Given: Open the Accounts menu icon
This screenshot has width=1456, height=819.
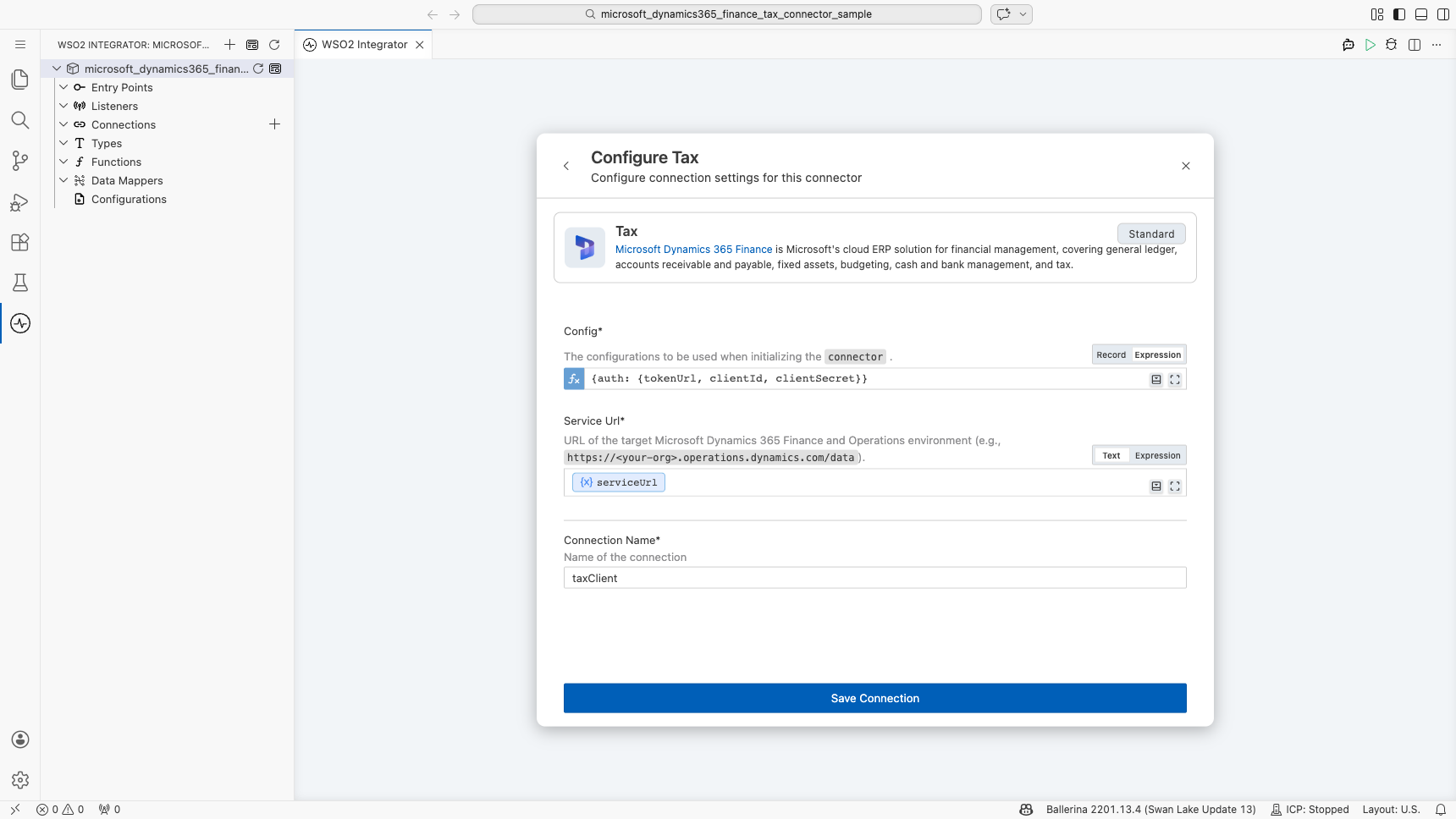Looking at the screenshot, I should [x=20, y=739].
